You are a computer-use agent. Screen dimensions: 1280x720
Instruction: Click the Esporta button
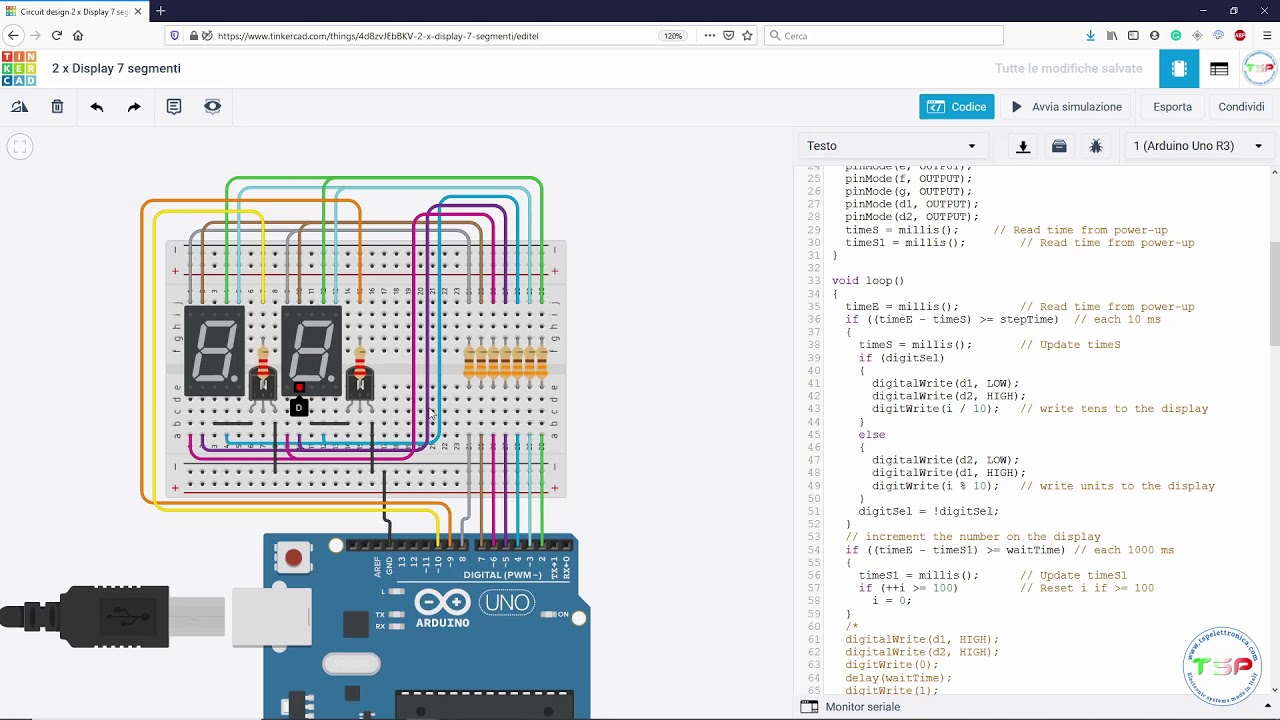click(1172, 107)
